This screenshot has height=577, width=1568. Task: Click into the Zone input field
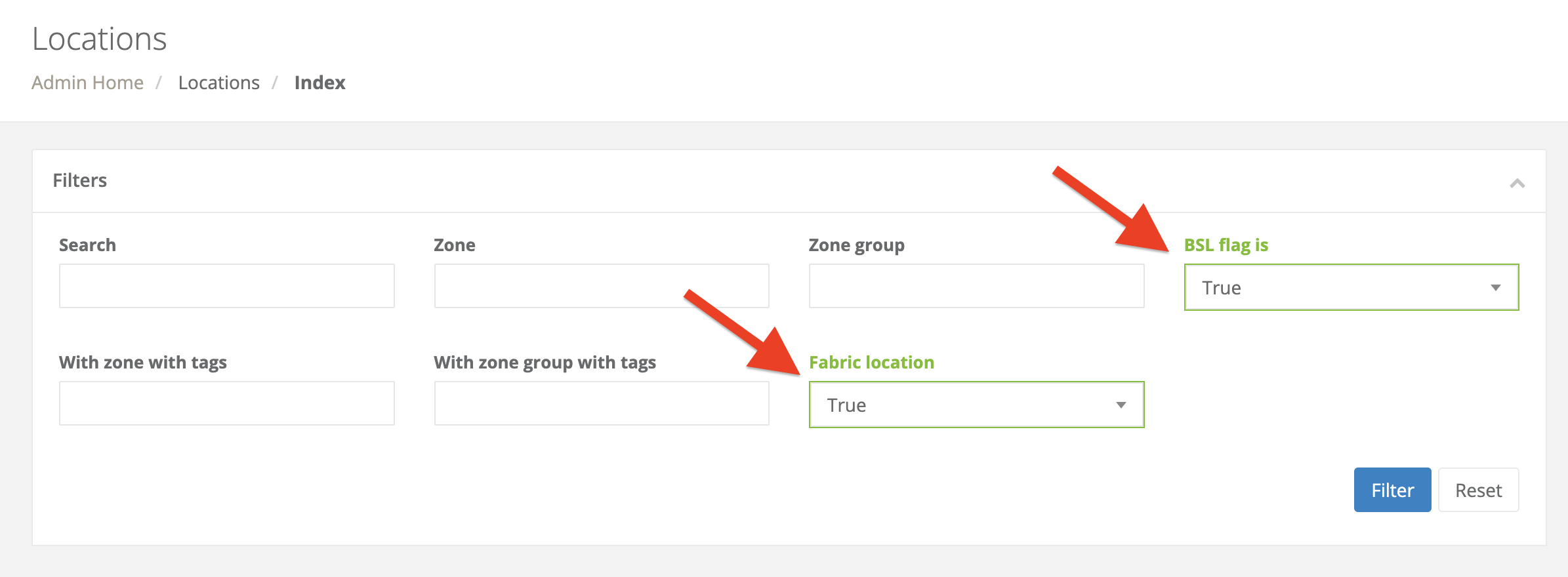(x=601, y=287)
